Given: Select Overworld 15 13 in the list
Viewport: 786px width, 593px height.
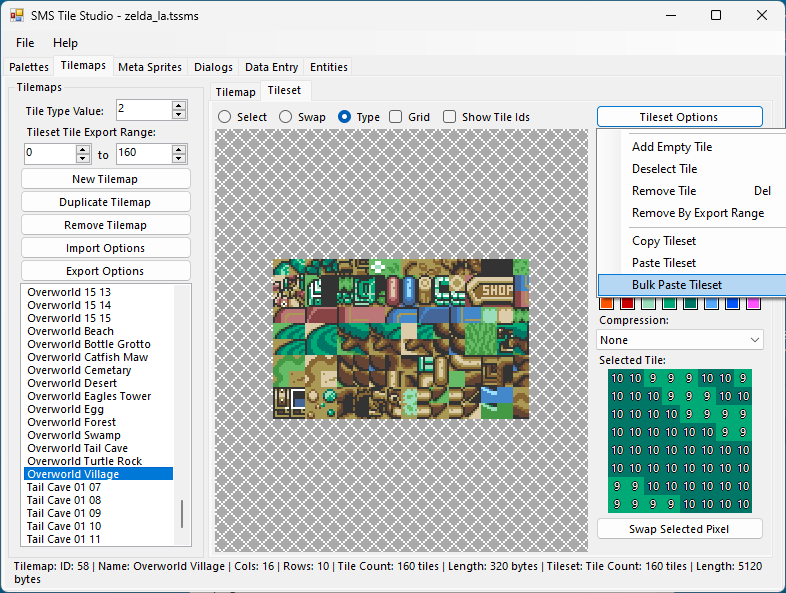Looking at the screenshot, I should coord(98,292).
